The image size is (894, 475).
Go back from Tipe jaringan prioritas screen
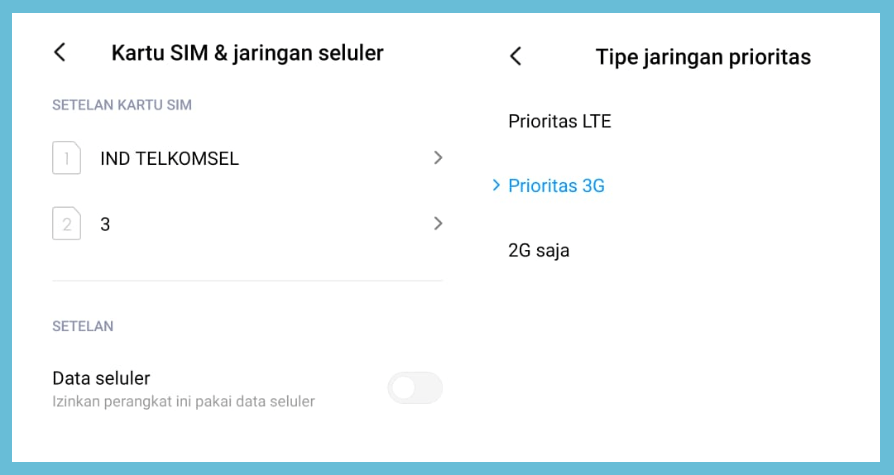[515, 56]
